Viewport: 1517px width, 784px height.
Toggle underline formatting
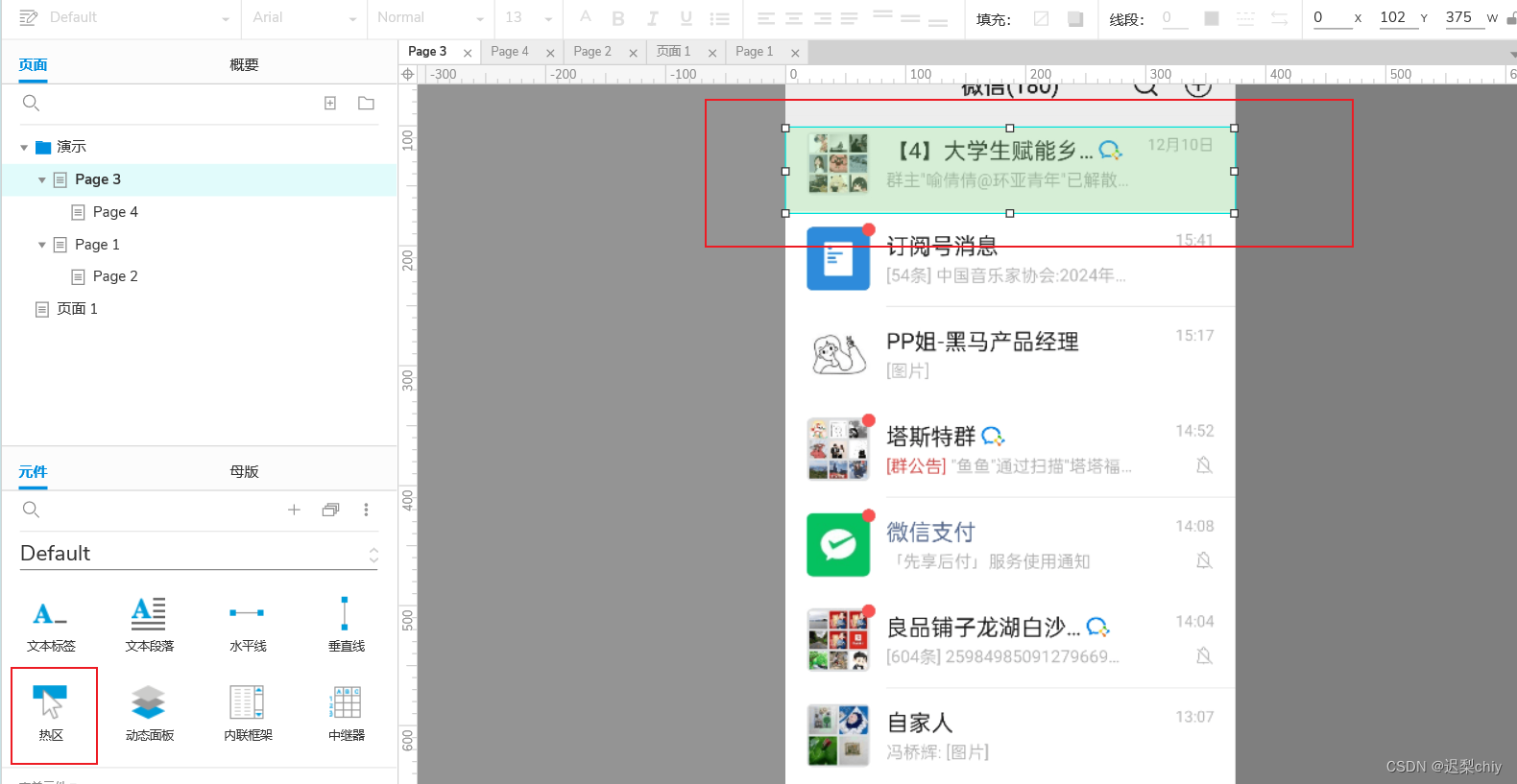pyautogui.click(x=686, y=18)
